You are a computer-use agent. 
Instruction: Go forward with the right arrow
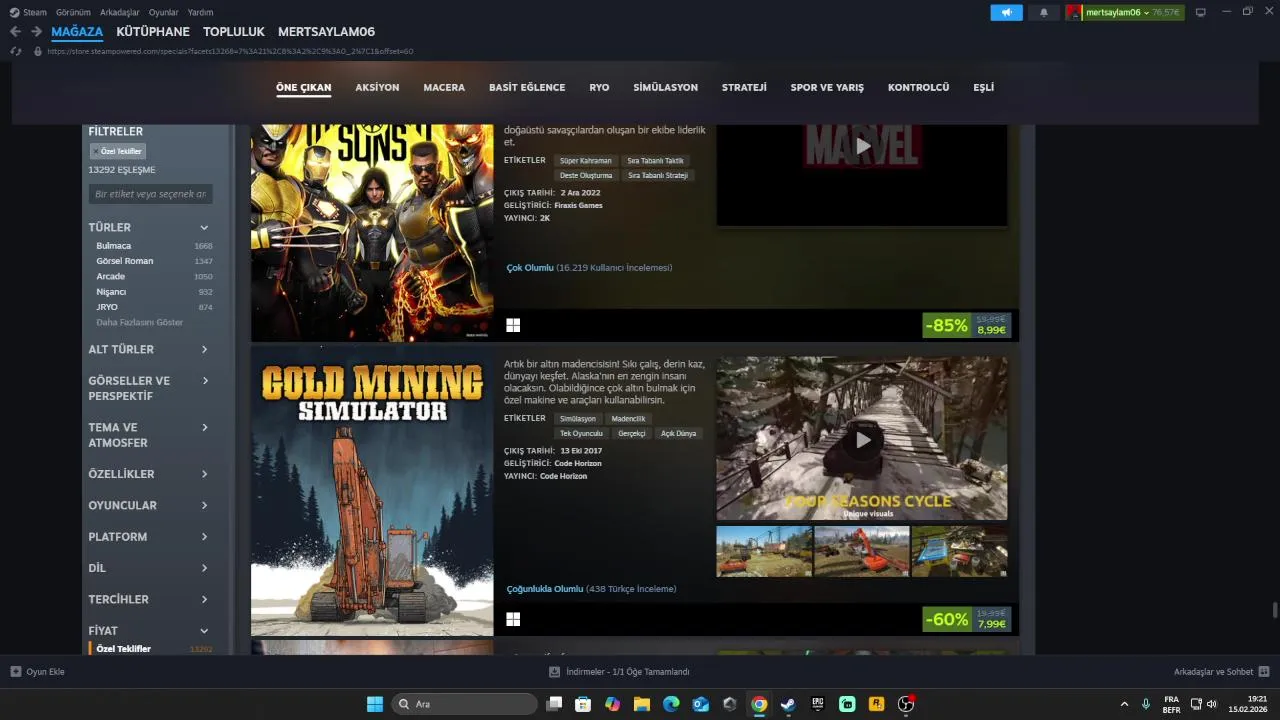[36, 32]
